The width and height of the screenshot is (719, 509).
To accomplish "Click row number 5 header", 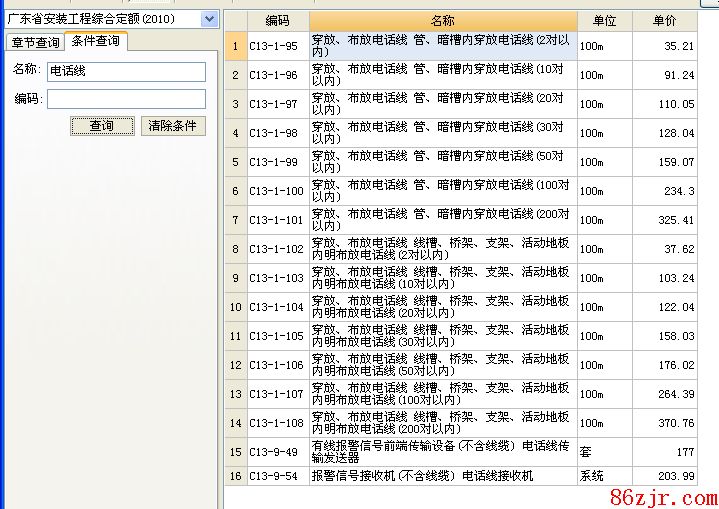I will pyautogui.click(x=235, y=162).
